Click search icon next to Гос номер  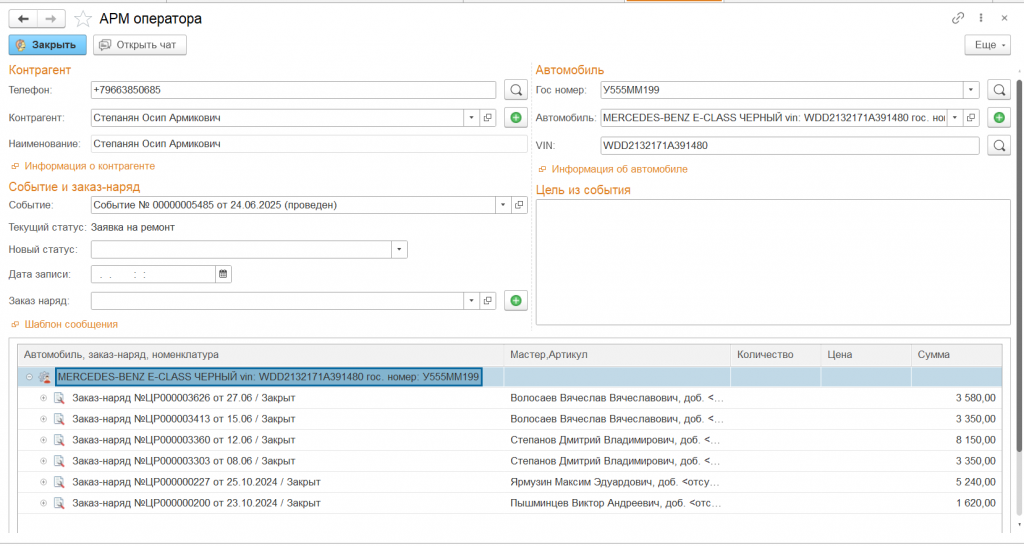click(998, 90)
